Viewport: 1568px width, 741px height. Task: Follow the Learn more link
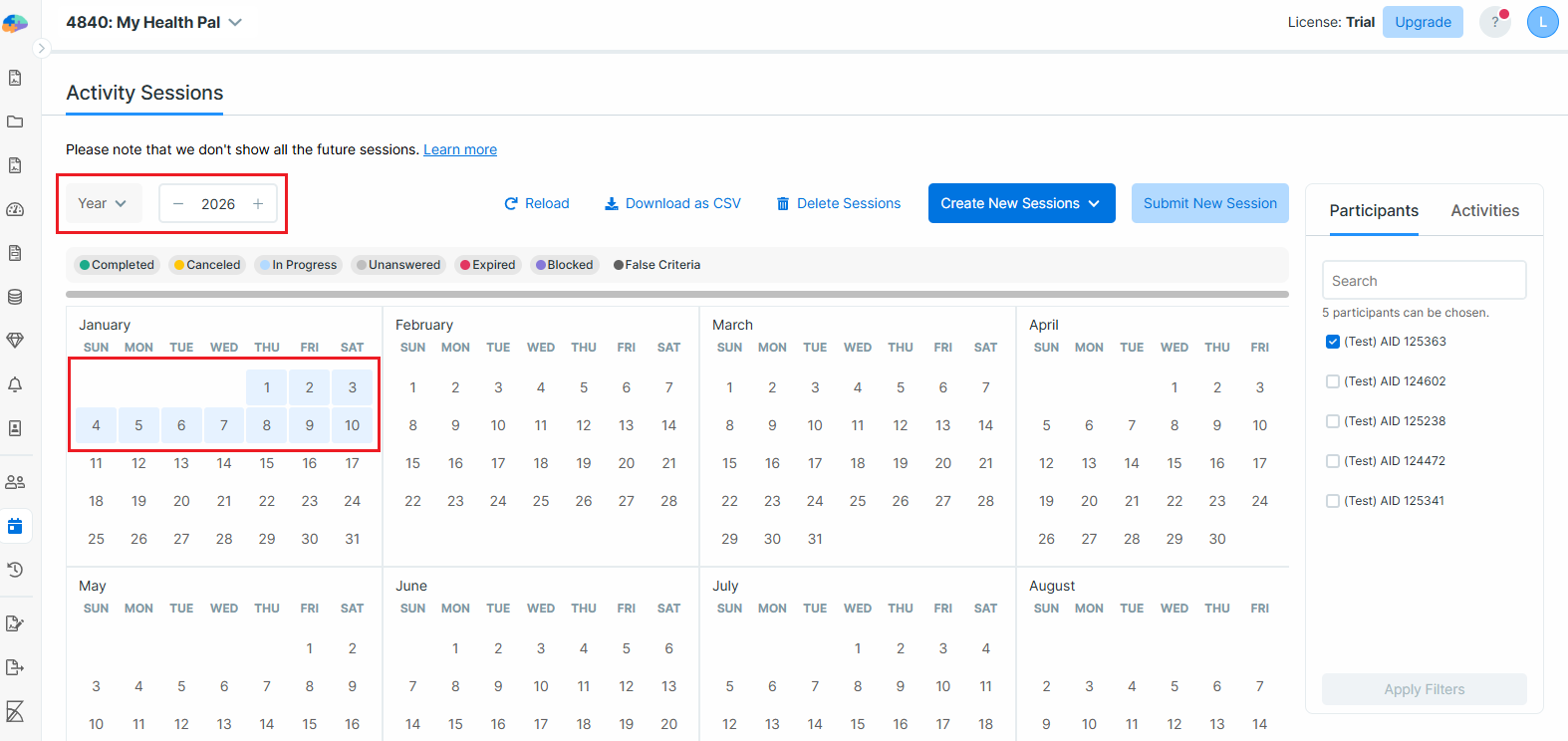[459, 149]
